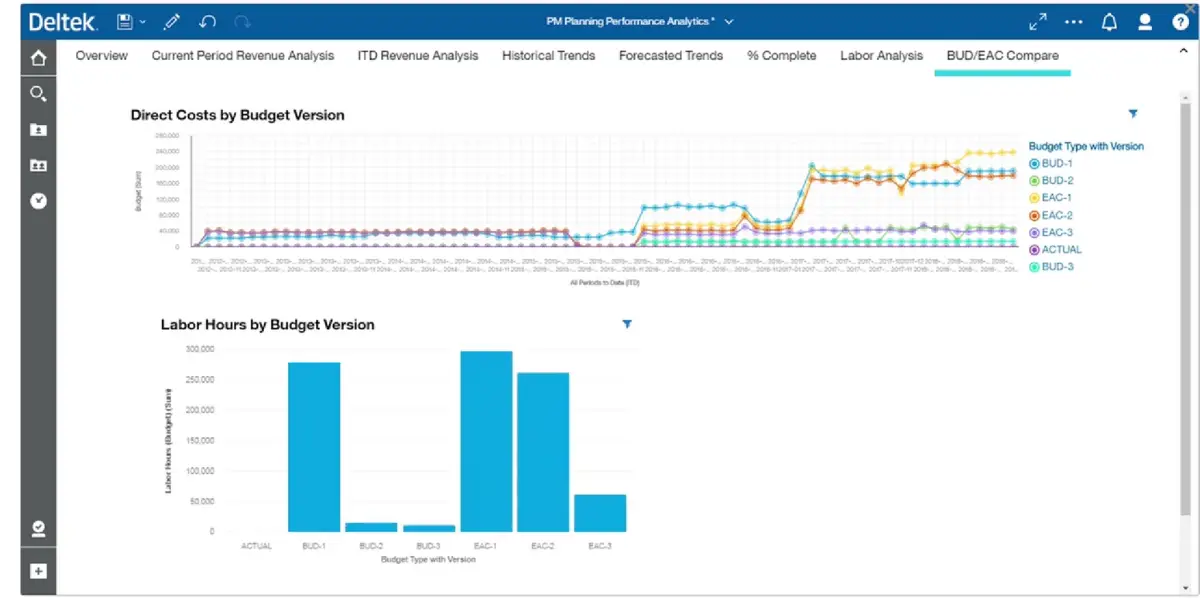Click the ACTUAL axis label under bar chart
The height and width of the screenshot is (600, 1200).
coord(257,546)
